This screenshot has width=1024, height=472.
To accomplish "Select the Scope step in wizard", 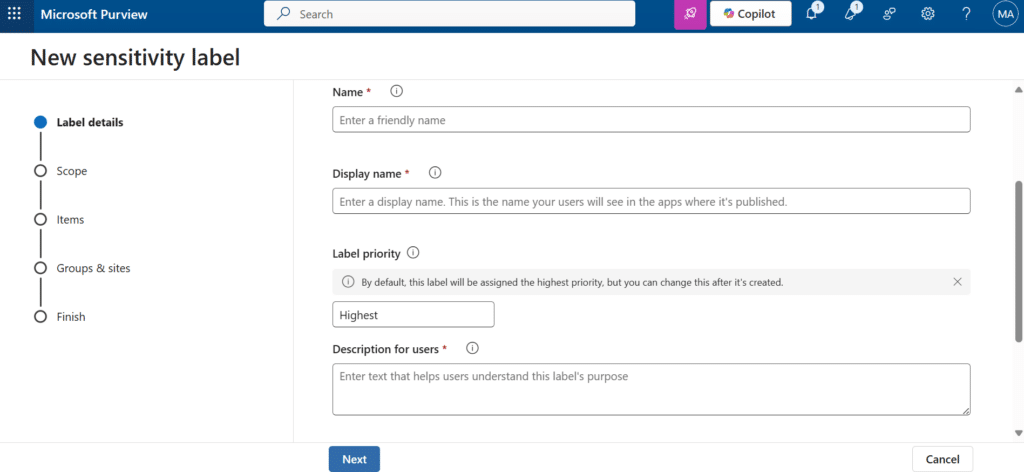I will [71, 171].
